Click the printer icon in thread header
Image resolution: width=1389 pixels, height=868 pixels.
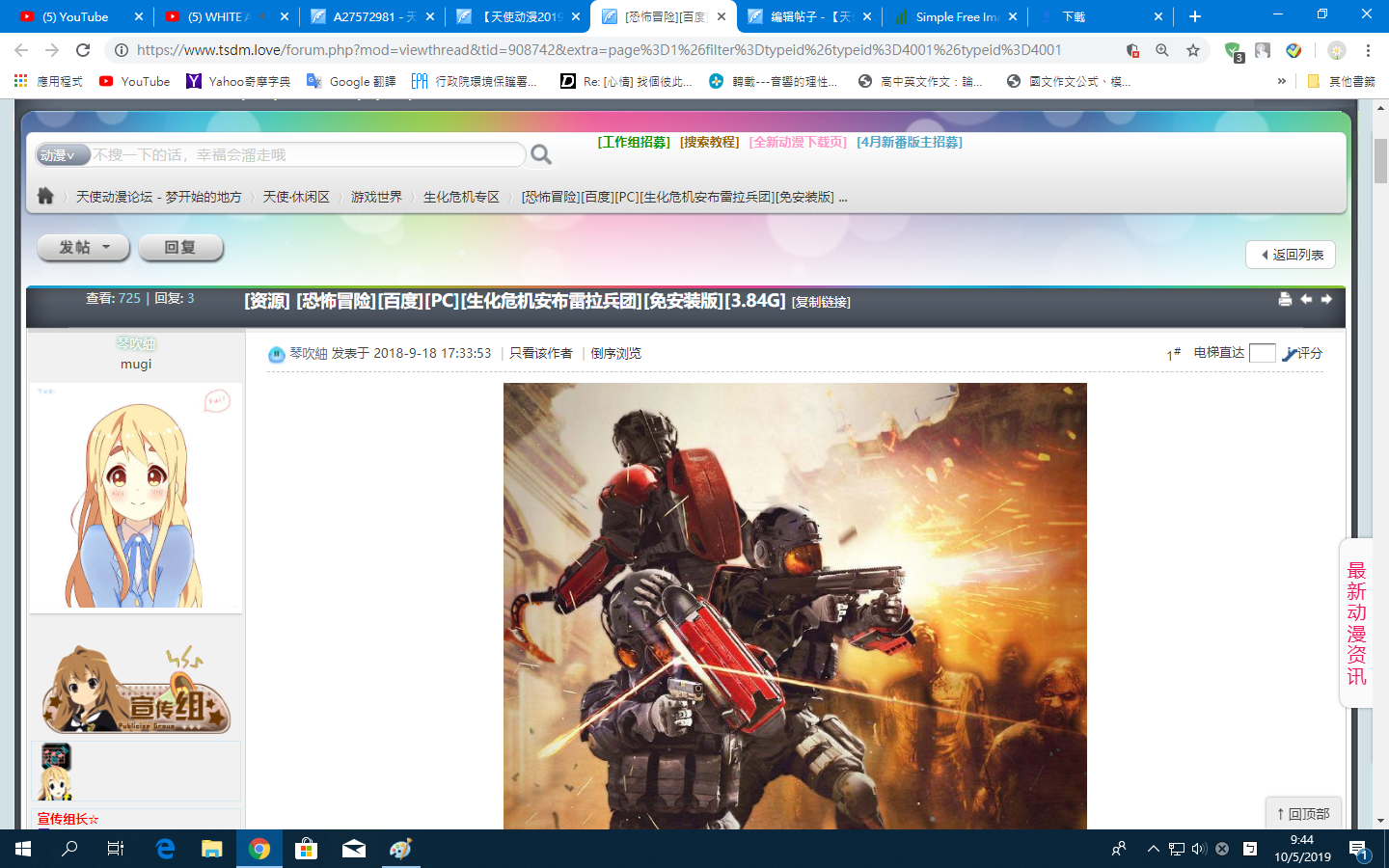(x=1285, y=299)
